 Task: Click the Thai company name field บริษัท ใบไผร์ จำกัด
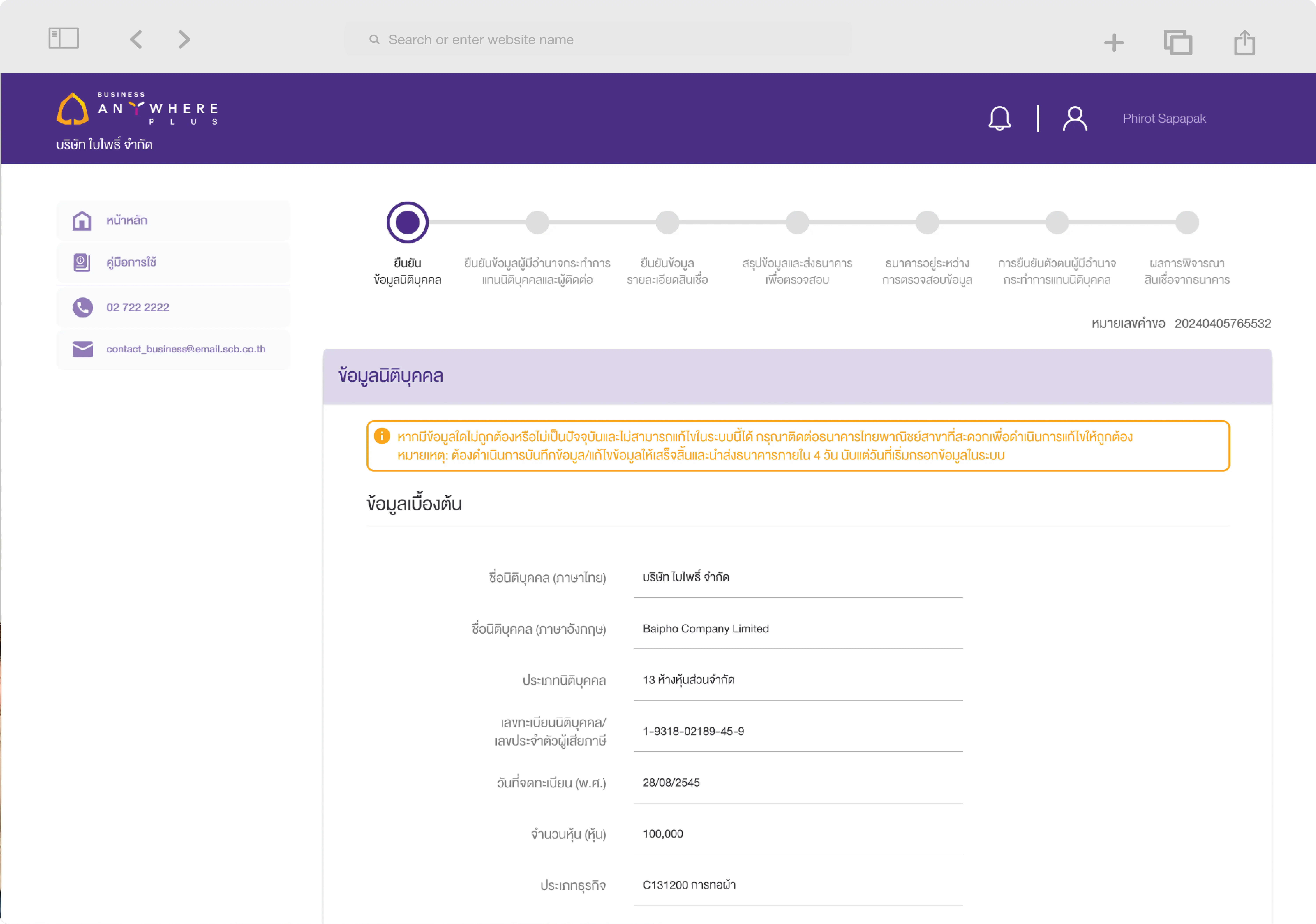[x=798, y=578]
